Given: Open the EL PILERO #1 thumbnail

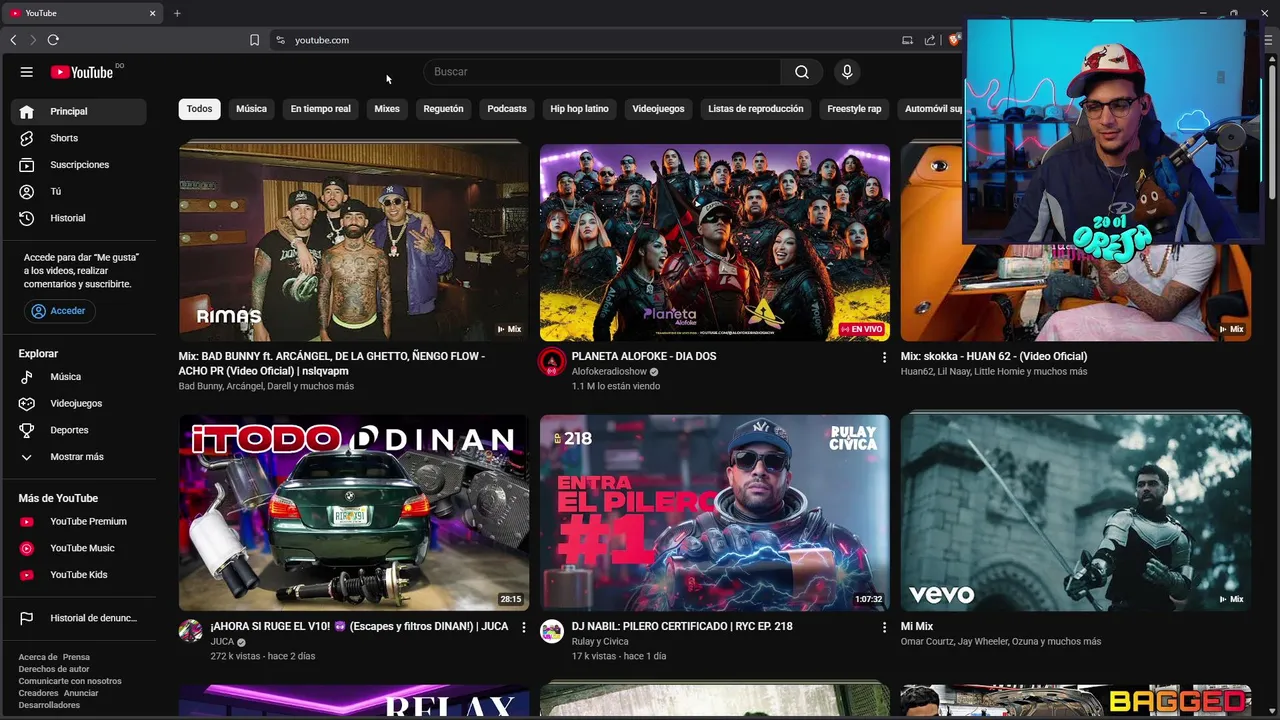Looking at the screenshot, I should [715, 513].
